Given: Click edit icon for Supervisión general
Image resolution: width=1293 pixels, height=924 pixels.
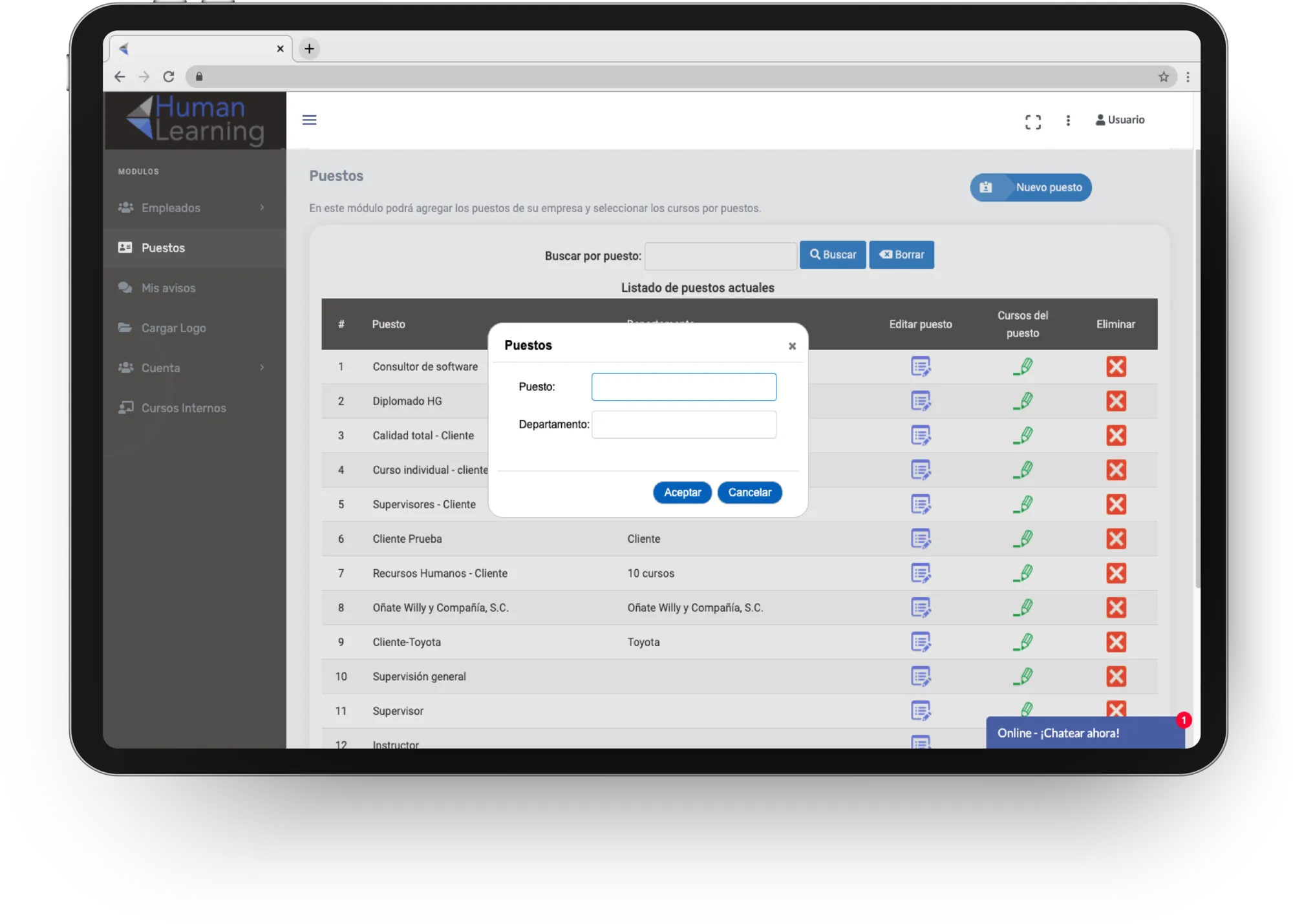Looking at the screenshot, I should tap(920, 677).
